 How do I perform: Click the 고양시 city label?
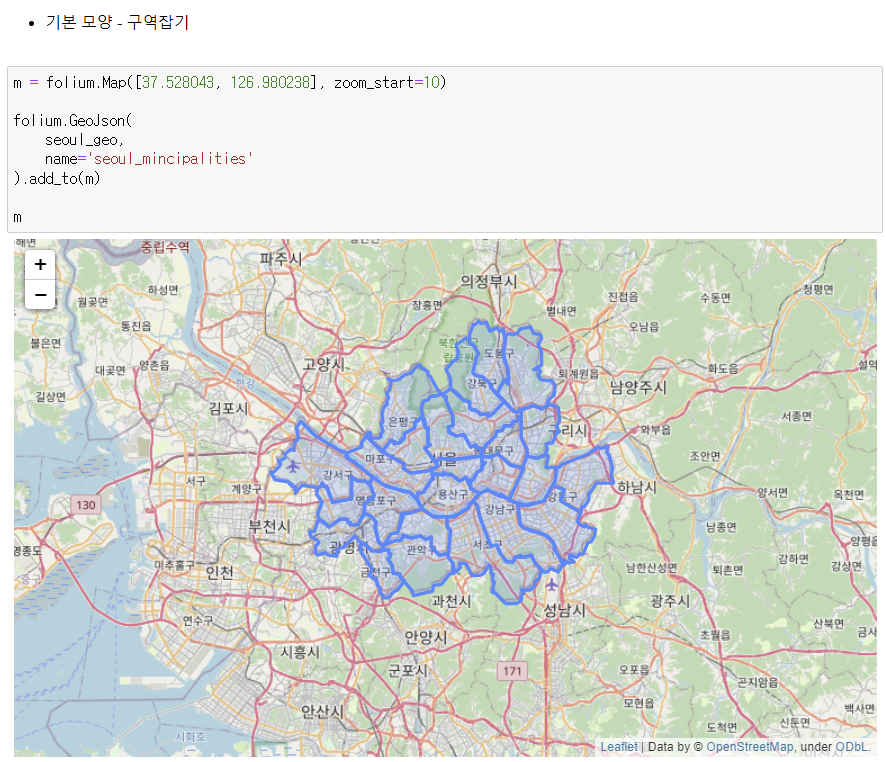tap(324, 364)
